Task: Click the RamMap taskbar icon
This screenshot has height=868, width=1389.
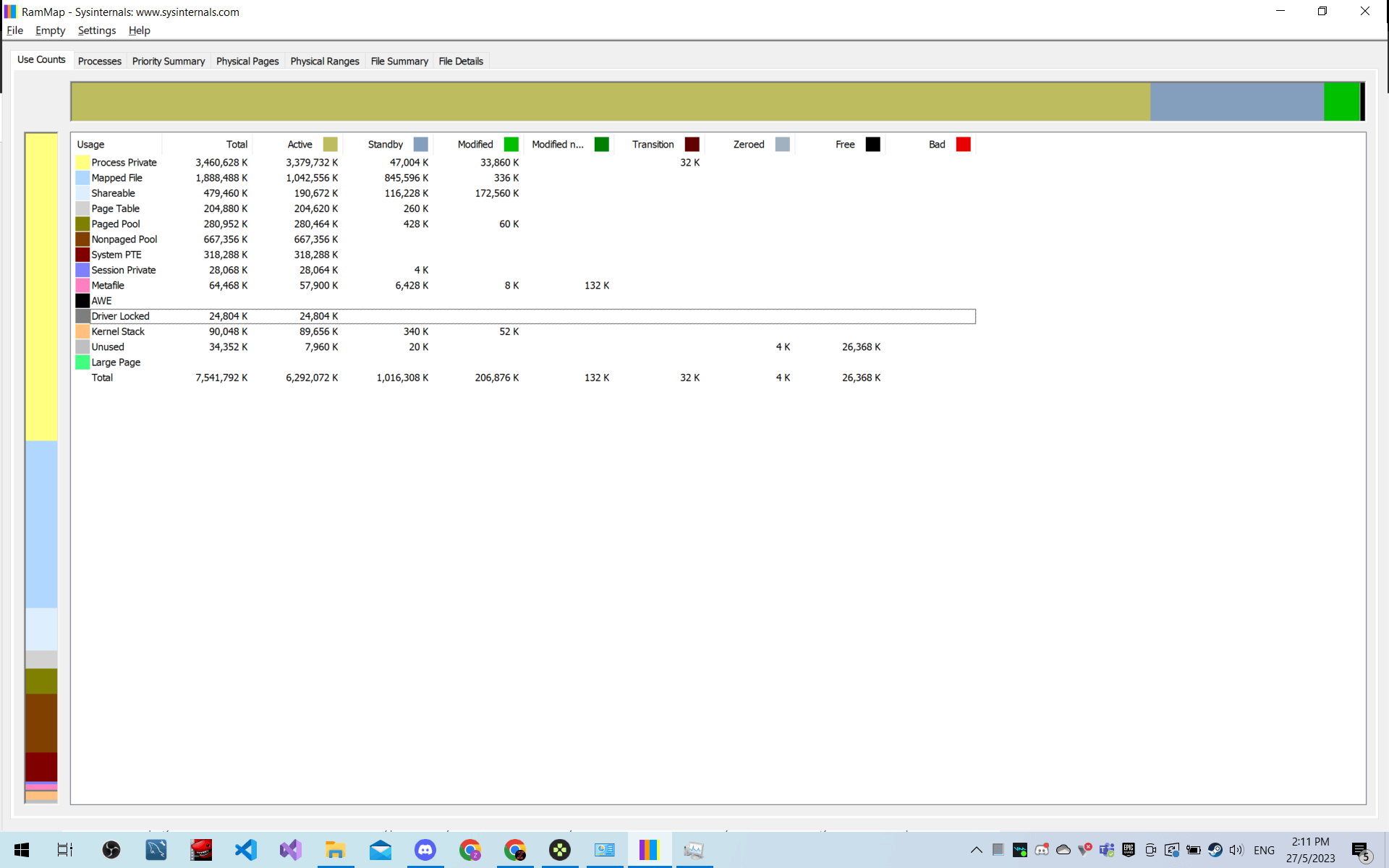Action: pyautogui.click(x=648, y=850)
